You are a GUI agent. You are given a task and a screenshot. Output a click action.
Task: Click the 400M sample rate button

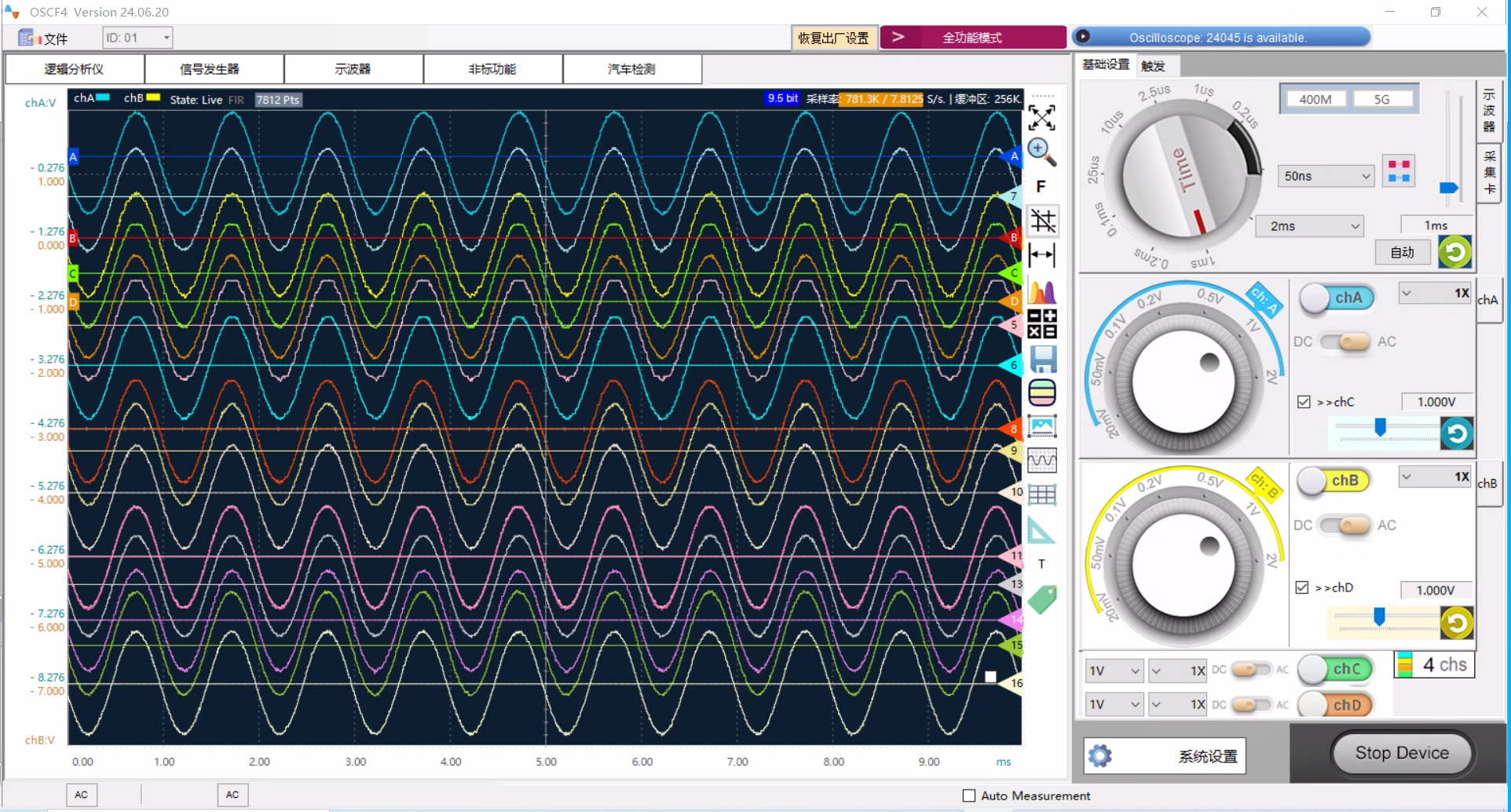click(x=1315, y=99)
